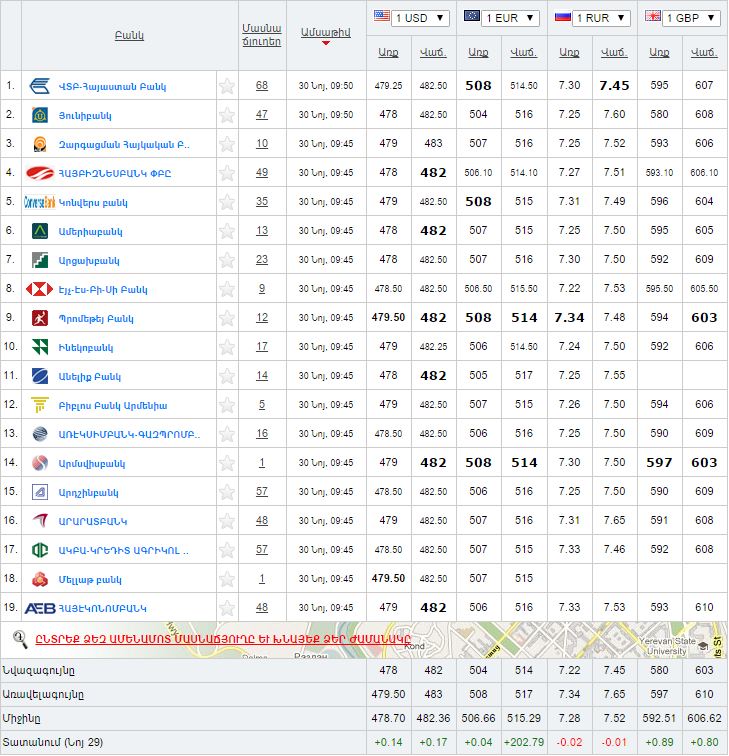Open the 1 EUR currency dropdown
Screen dimensions: 729x756
(x=502, y=18)
